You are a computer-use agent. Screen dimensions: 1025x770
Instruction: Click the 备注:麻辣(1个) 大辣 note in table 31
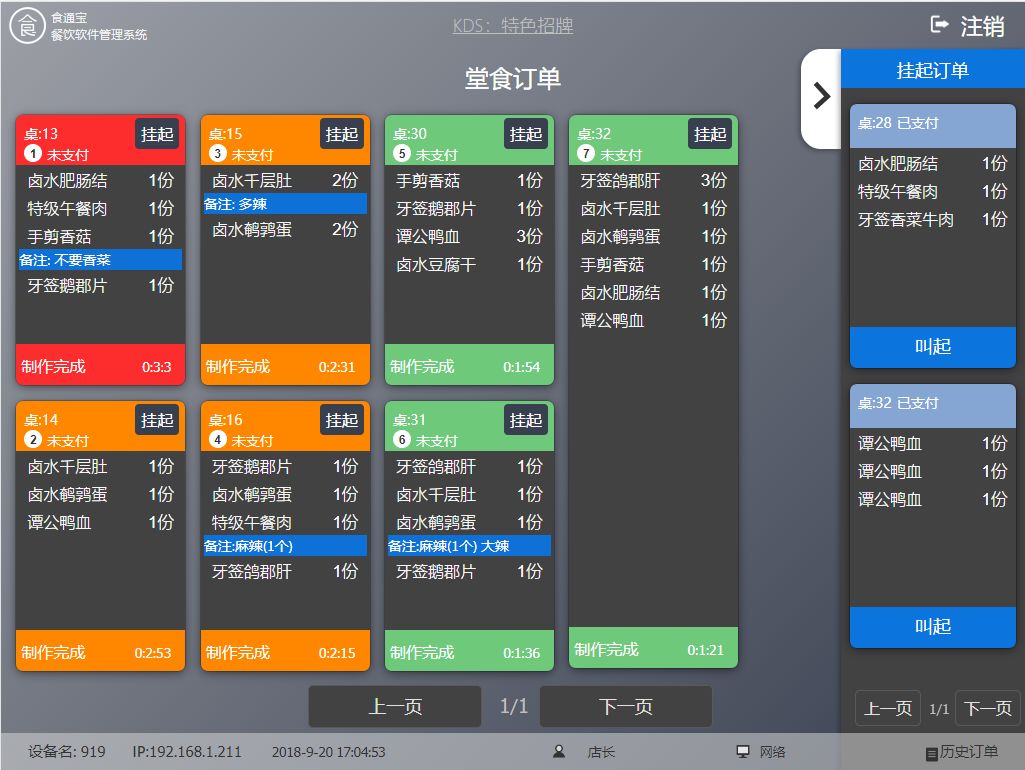coord(469,546)
